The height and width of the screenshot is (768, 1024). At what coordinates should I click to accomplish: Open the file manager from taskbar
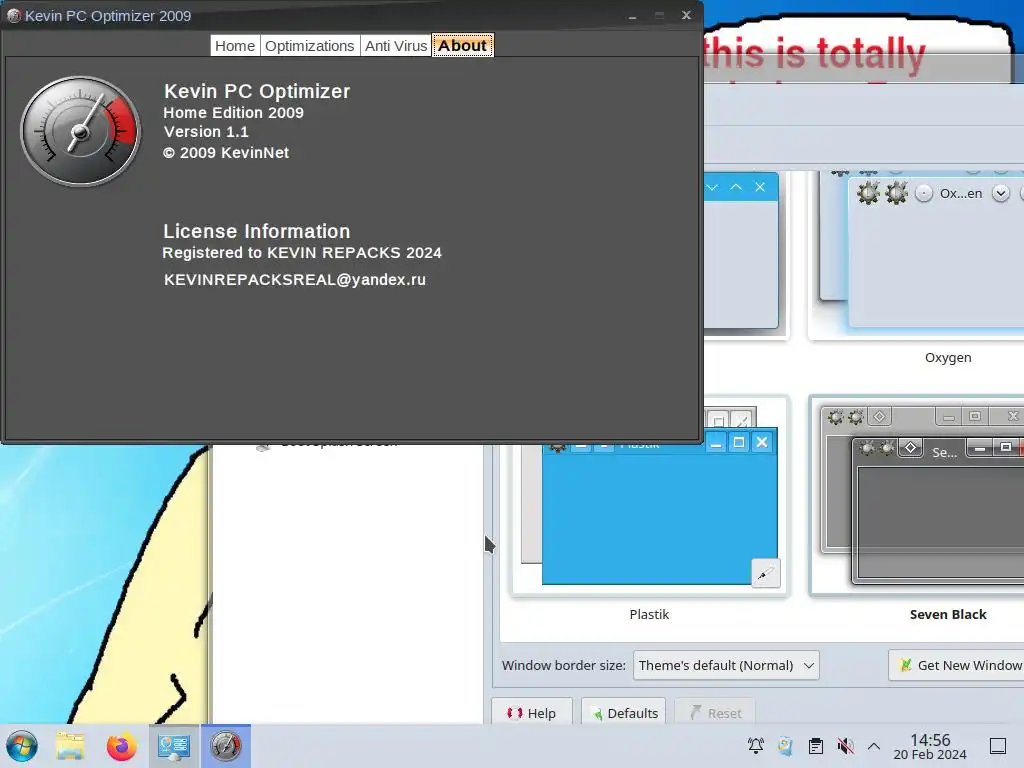71,746
